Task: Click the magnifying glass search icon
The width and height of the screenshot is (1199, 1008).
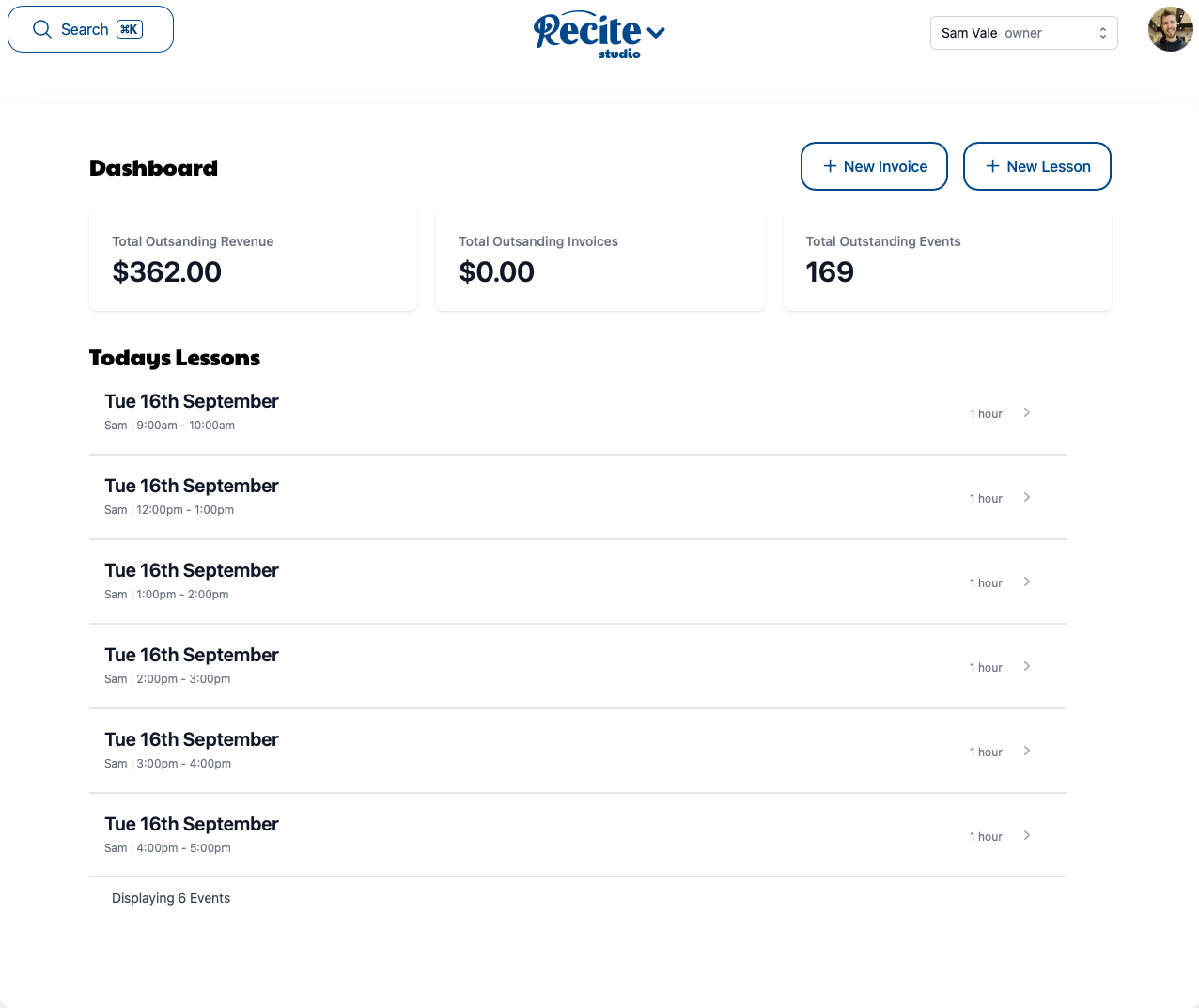Action: tap(42, 29)
